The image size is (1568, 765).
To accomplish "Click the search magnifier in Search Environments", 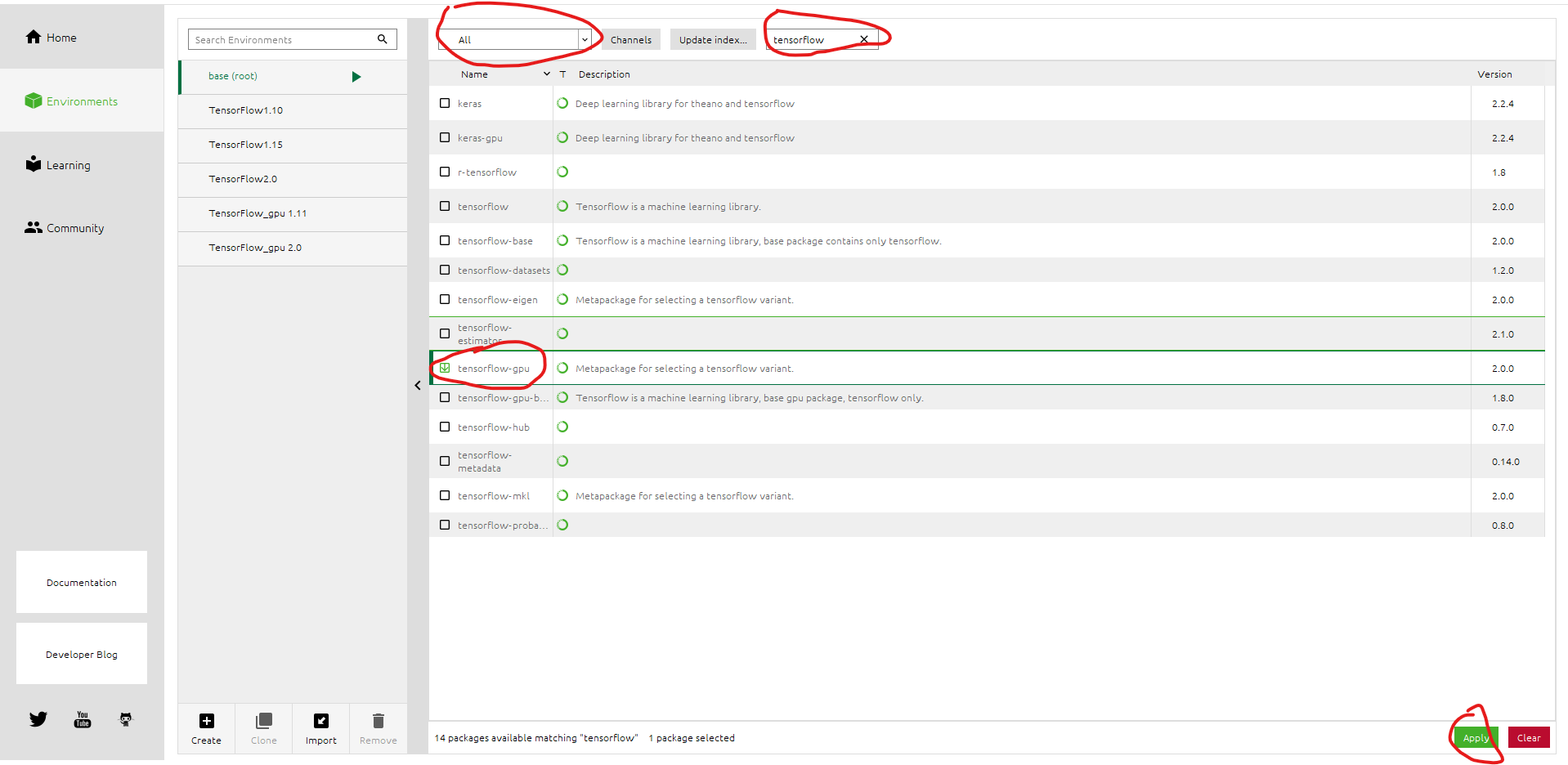I will click(382, 39).
